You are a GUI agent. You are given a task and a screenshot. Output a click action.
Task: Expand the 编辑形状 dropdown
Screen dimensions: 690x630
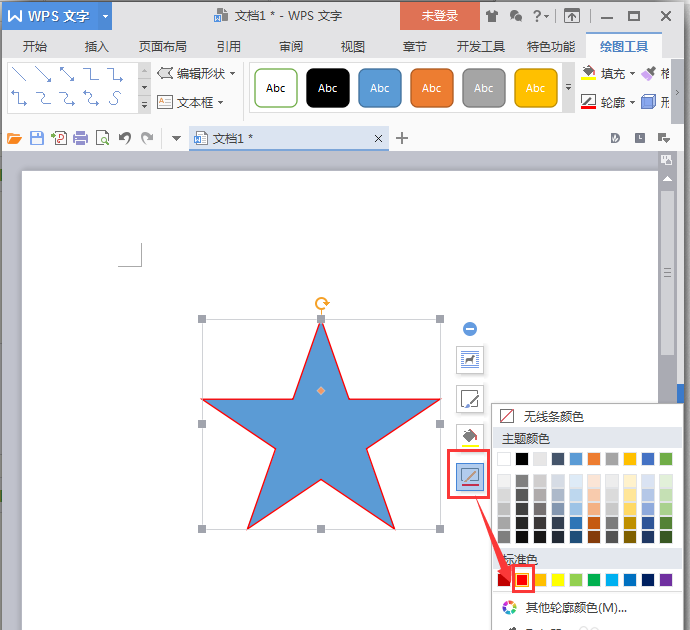click(x=233, y=74)
